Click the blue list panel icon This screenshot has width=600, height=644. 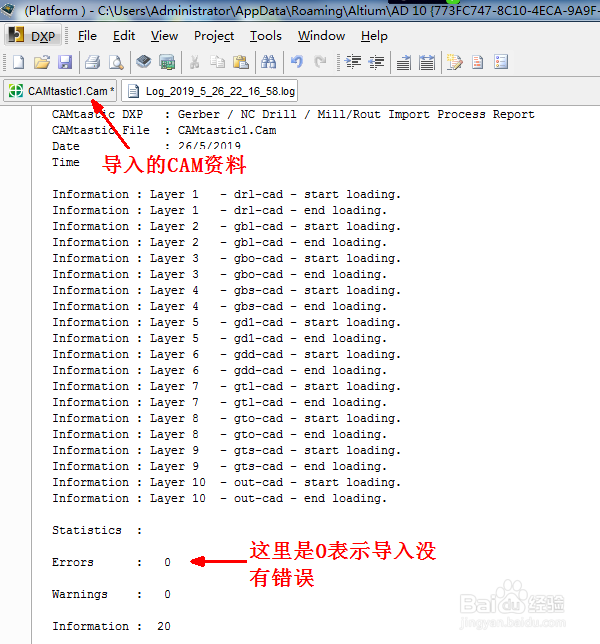[x=501, y=62]
